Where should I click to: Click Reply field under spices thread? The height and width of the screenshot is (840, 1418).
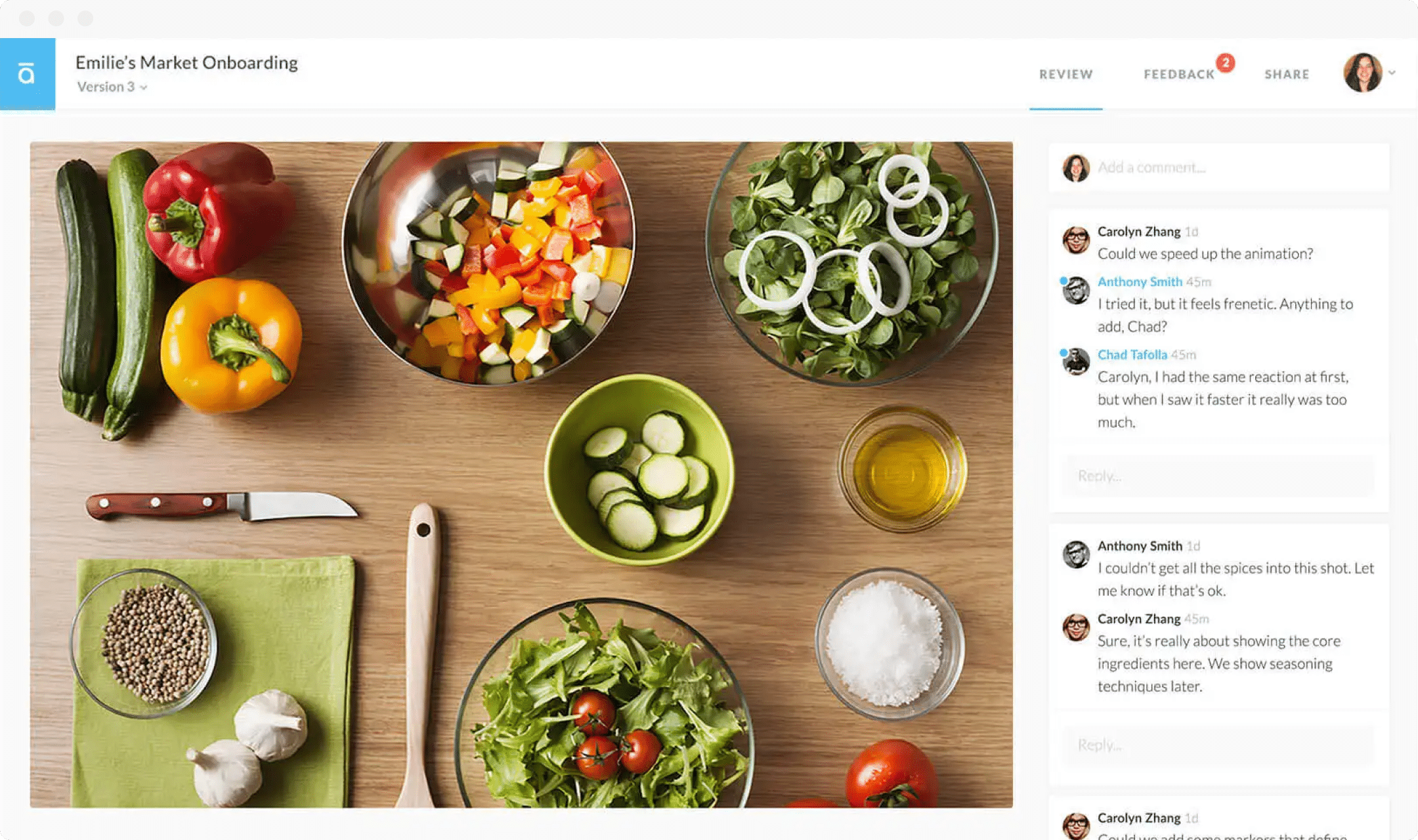click(1218, 745)
